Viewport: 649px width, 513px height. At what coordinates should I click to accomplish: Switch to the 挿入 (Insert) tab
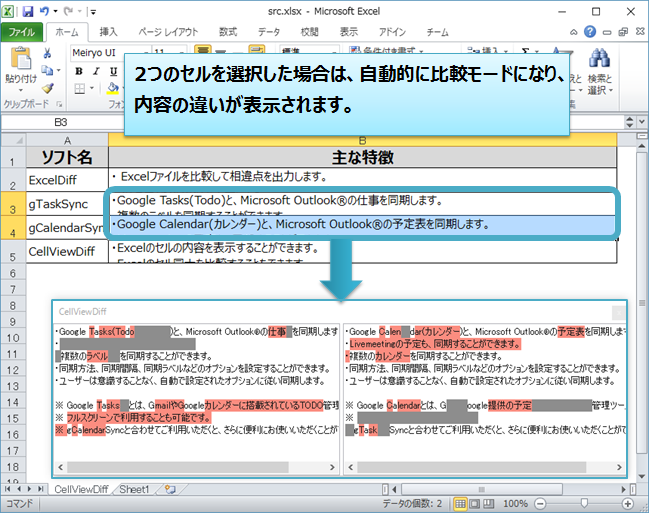pyautogui.click(x=108, y=32)
